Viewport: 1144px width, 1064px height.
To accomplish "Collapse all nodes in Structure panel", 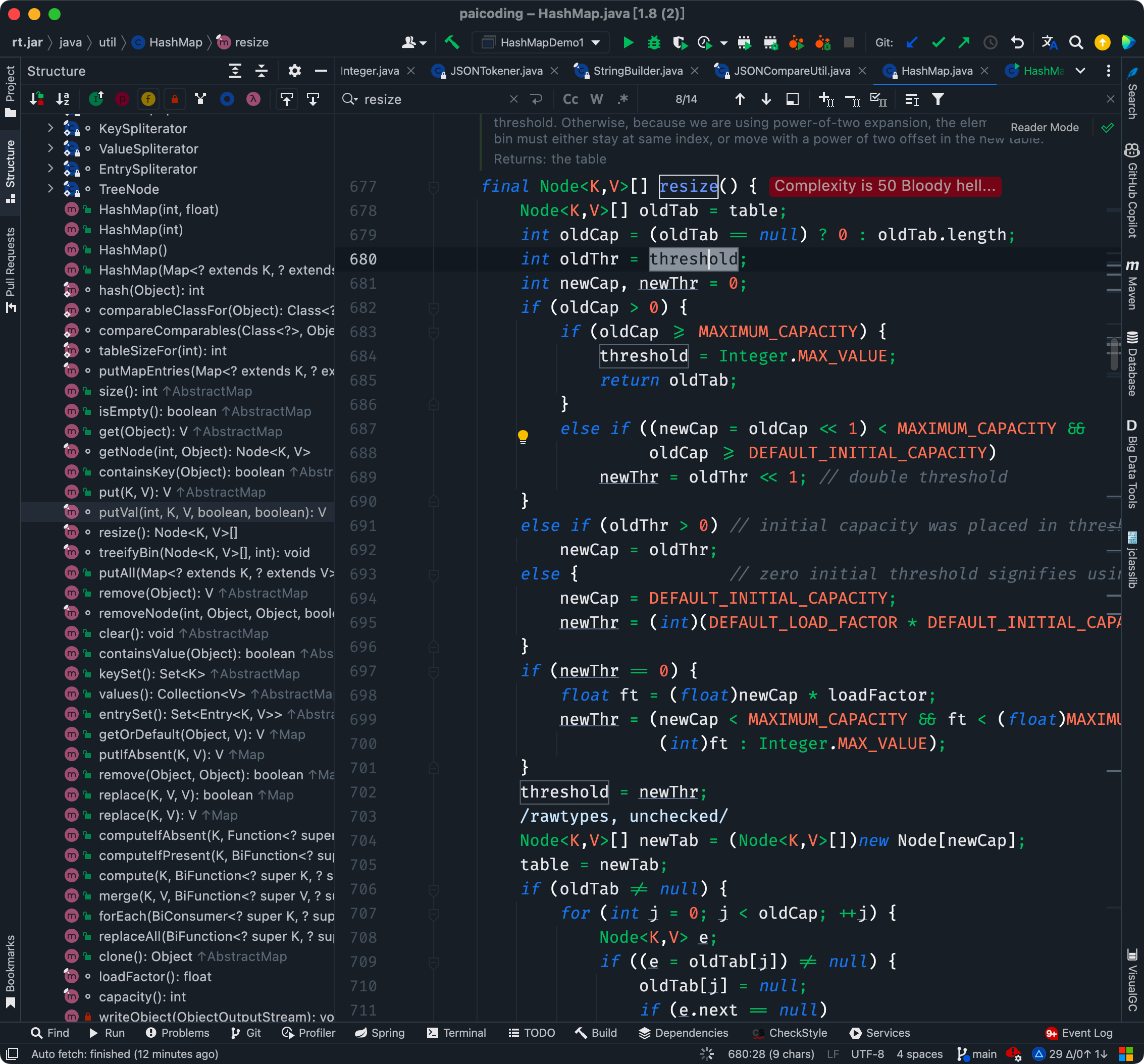I will (262, 71).
